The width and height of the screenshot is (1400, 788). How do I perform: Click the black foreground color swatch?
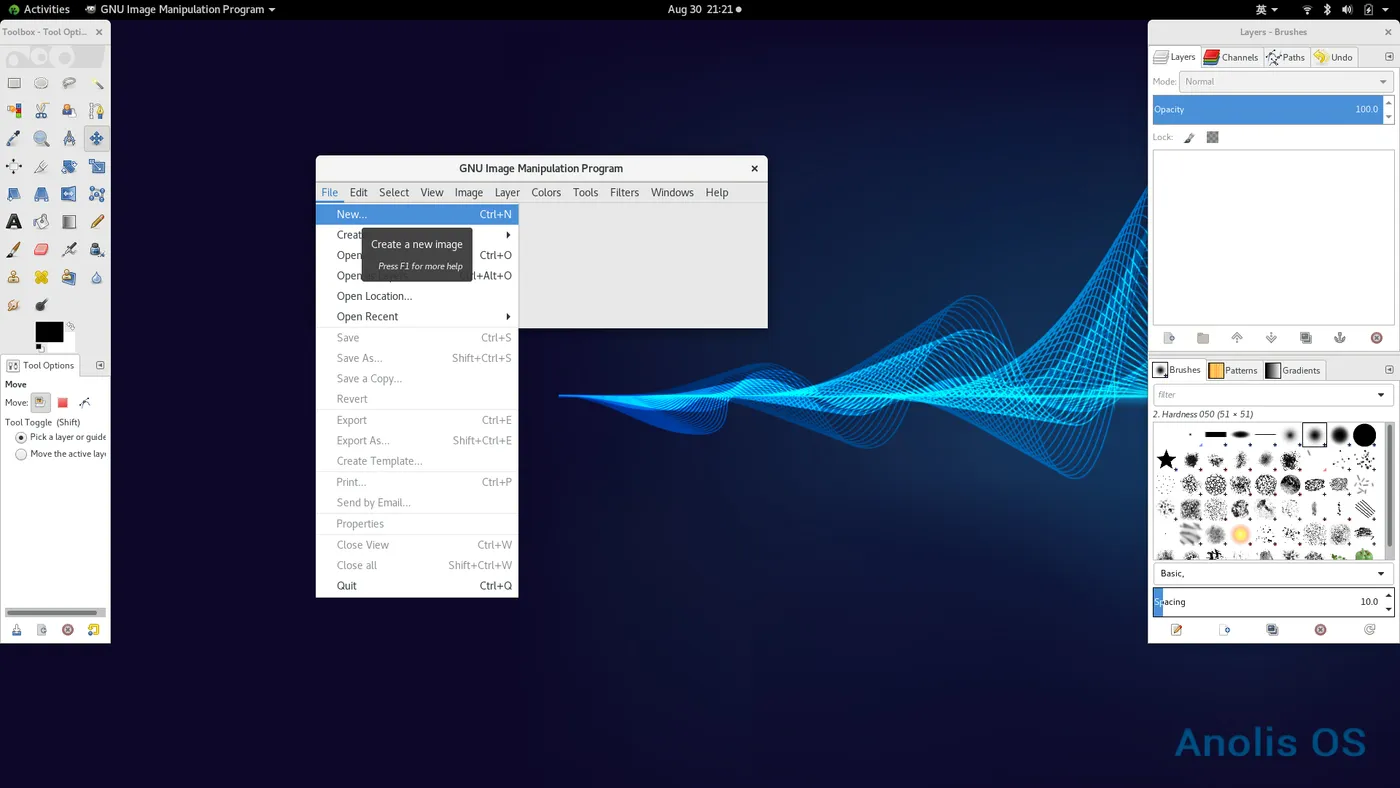click(47, 331)
